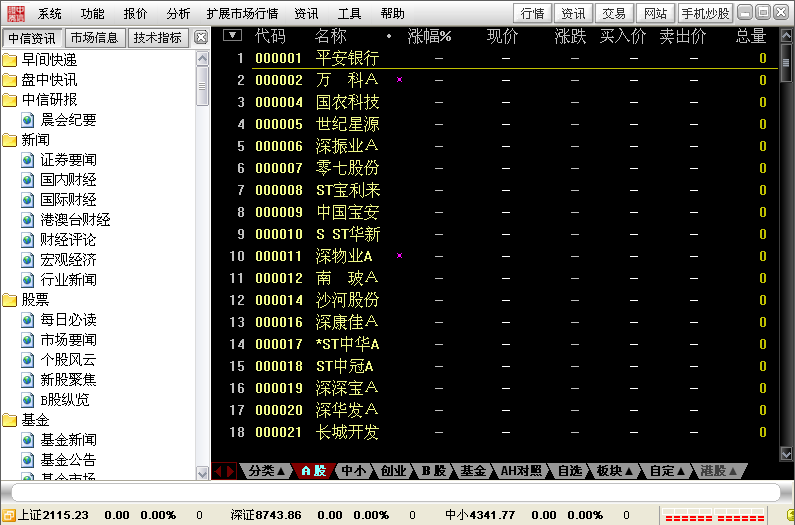Expand the 早间快递 folder
Image resolution: width=795 pixels, height=525 pixels.
tap(10, 60)
